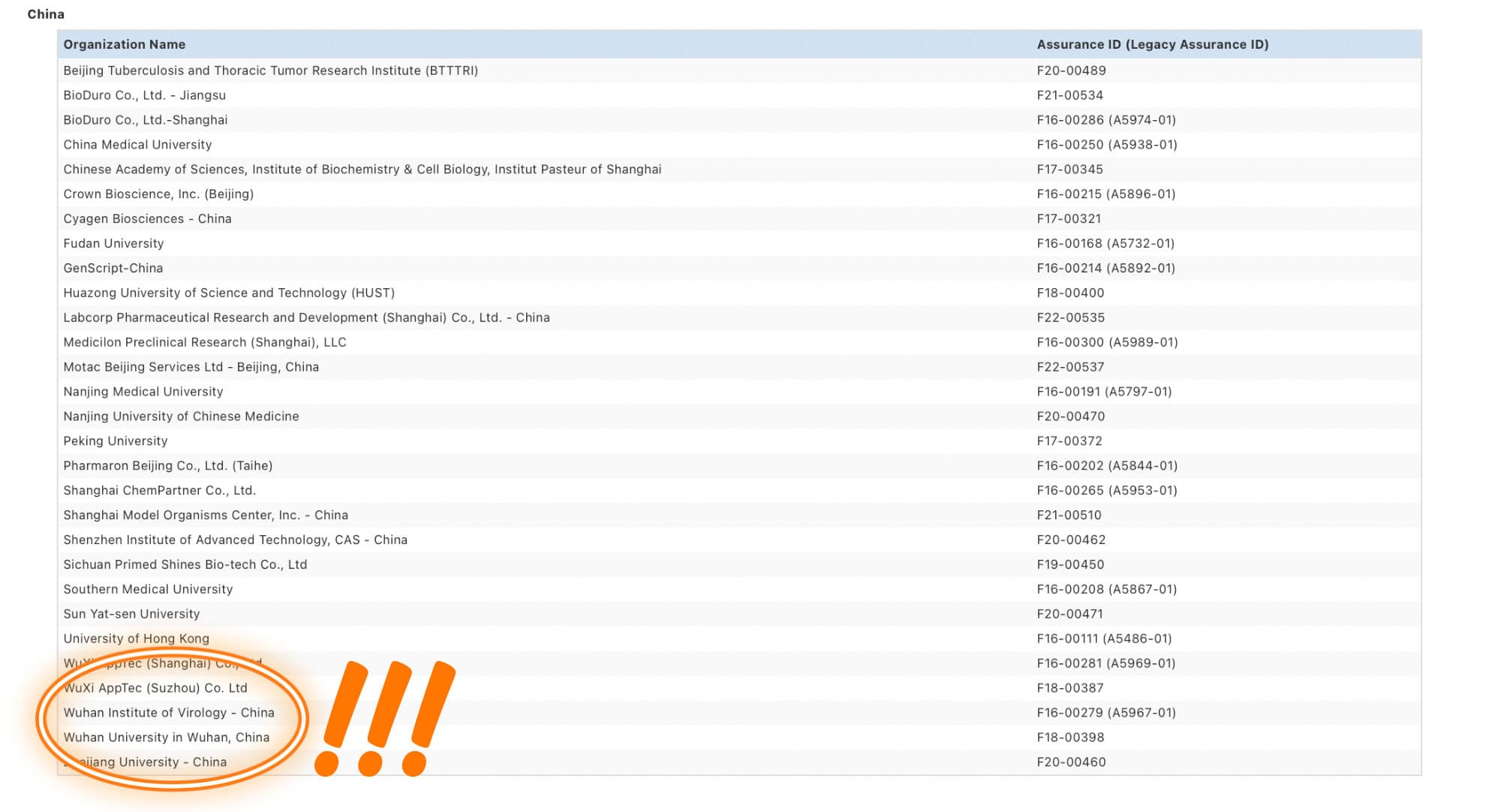Click "Wuhan University in Wuhan, China"
Image resolution: width=1501 pixels, height=812 pixels.
point(167,739)
